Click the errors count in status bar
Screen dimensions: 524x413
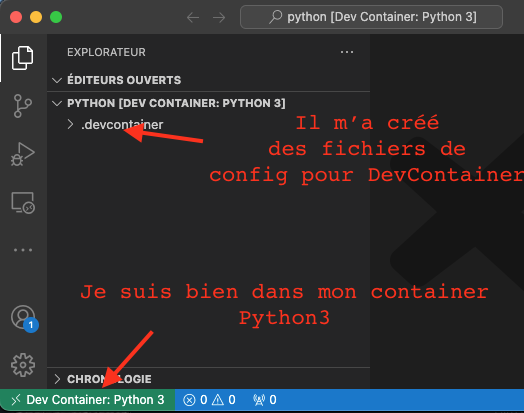click(195, 400)
